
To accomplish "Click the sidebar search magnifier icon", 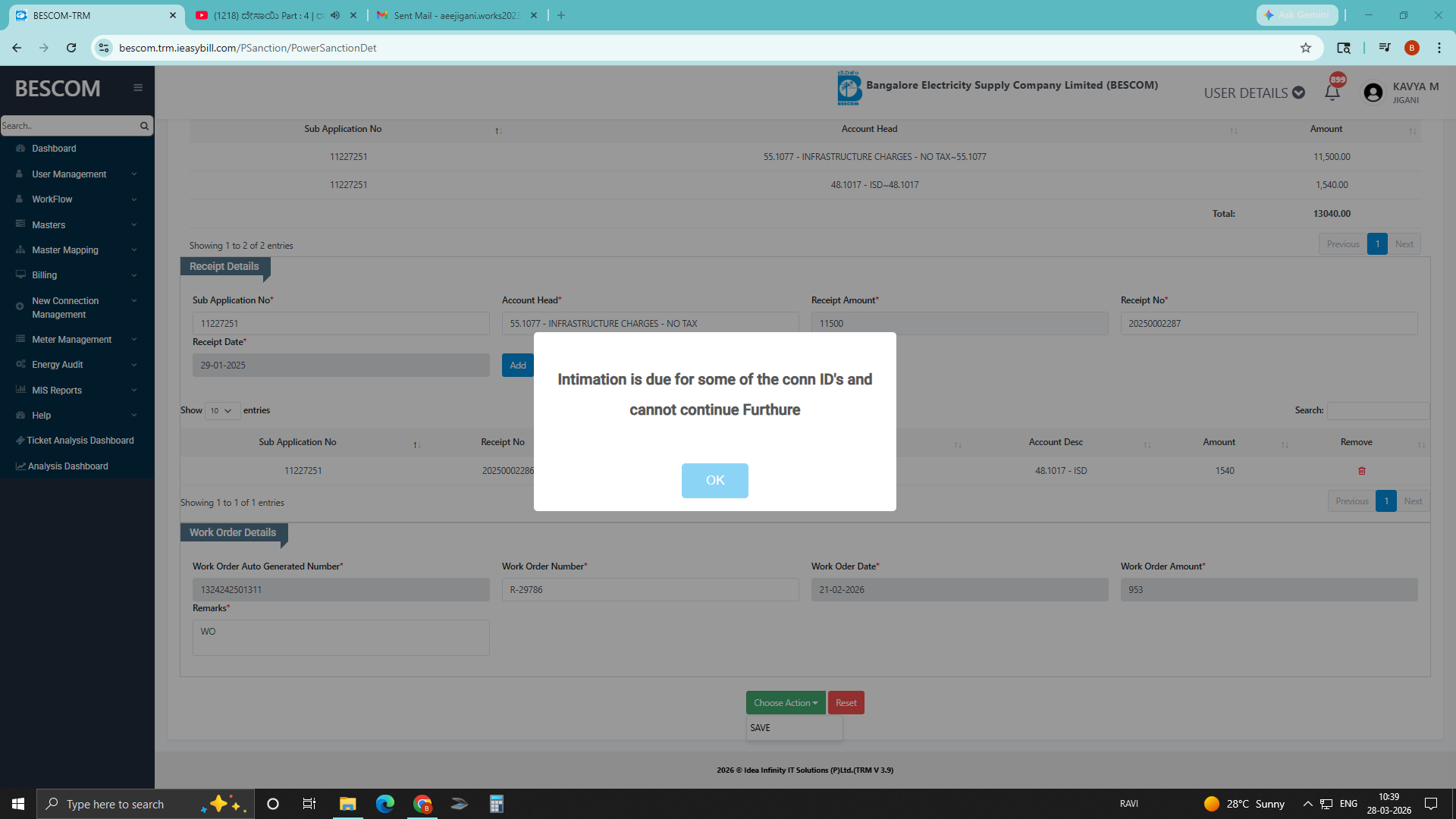I will (144, 126).
